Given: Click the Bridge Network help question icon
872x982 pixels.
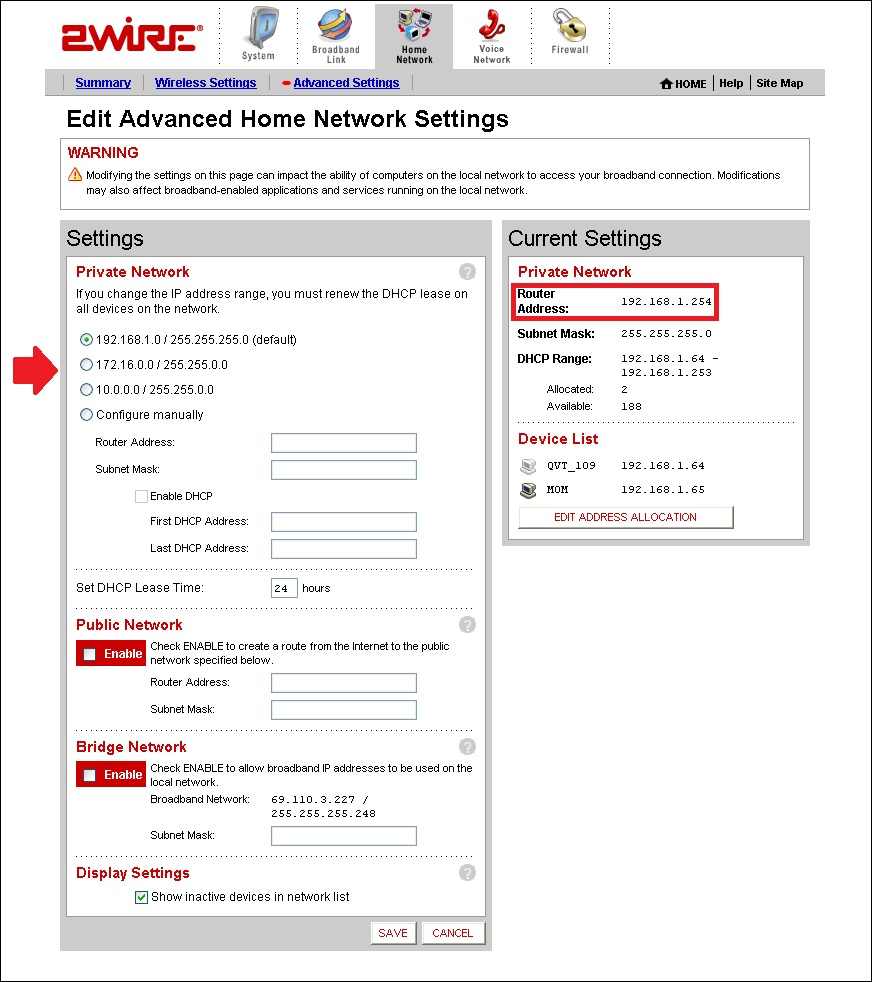Looking at the screenshot, I should (467, 747).
